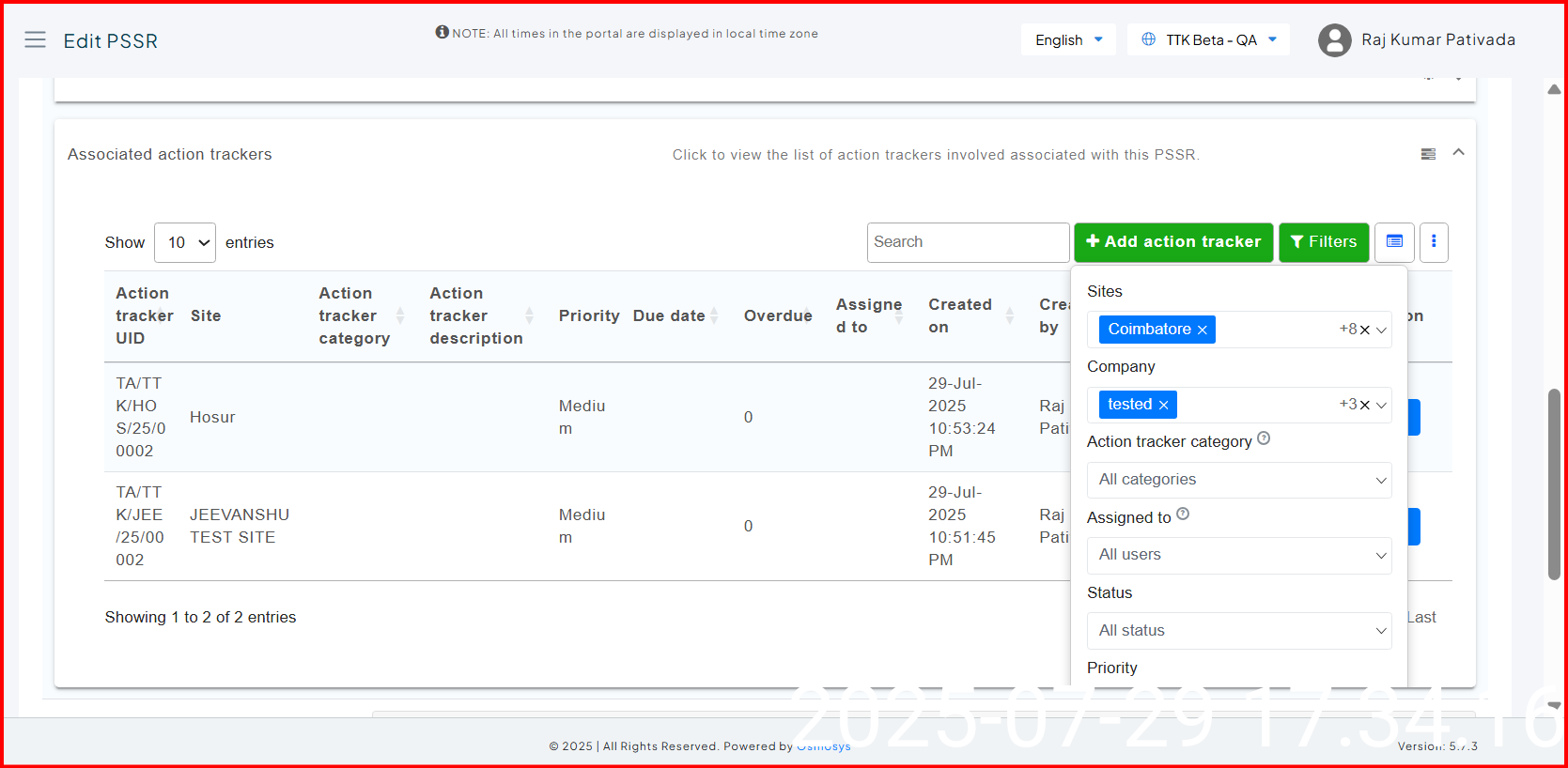
Task: Click the Search input field
Action: (968, 242)
